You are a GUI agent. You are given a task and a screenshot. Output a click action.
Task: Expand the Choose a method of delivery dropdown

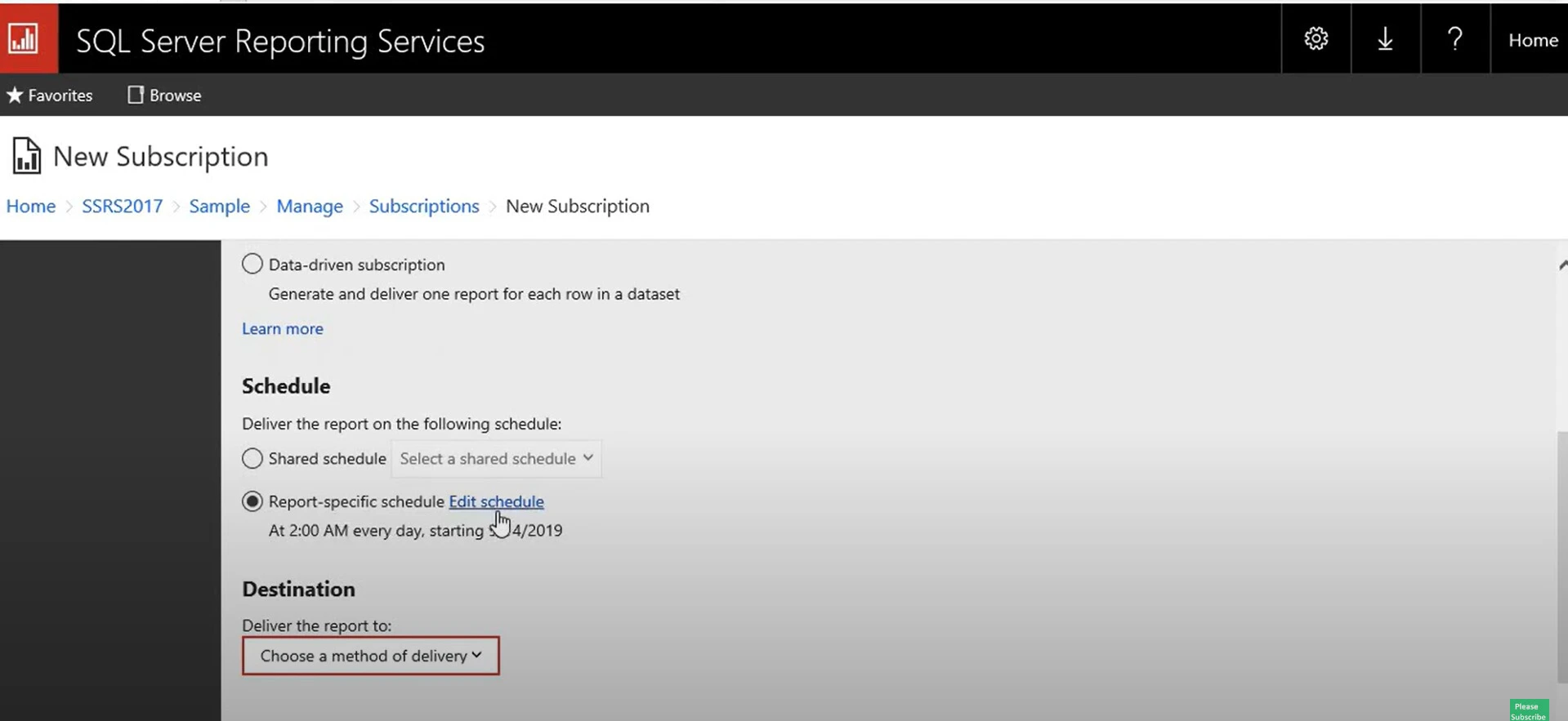coord(370,656)
